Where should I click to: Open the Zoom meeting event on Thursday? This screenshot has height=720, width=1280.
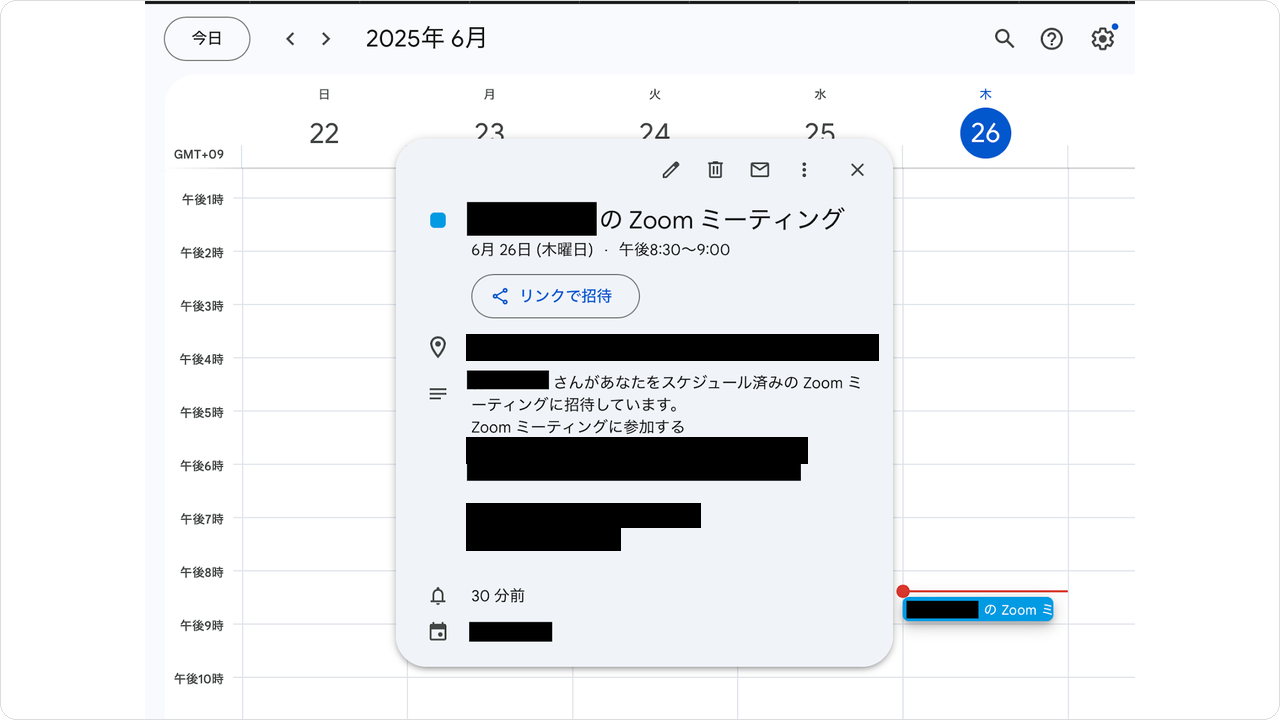pyautogui.click(x=978, y=610)
